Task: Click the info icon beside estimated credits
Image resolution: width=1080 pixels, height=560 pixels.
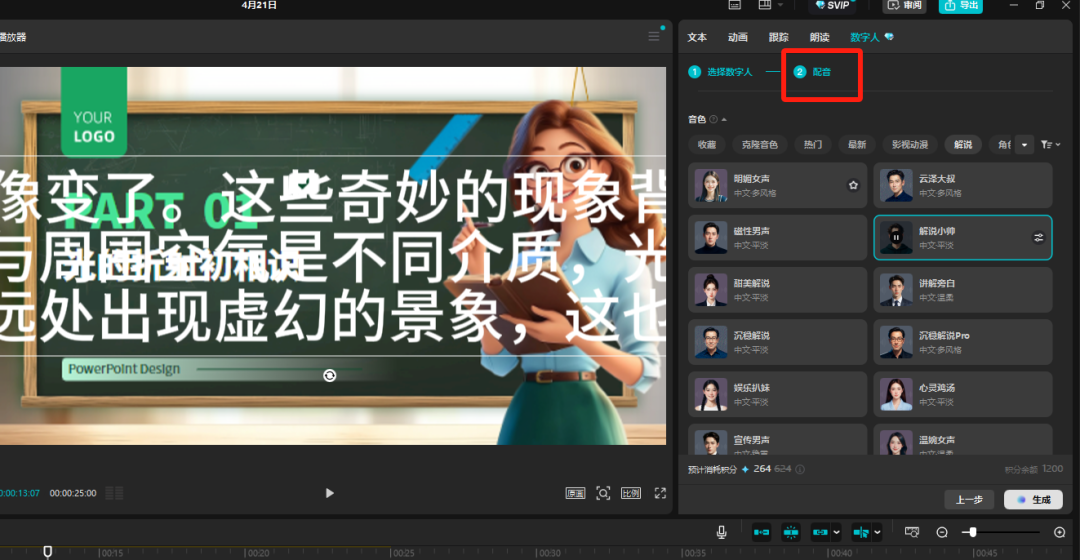Action: [x=800, y=469]
